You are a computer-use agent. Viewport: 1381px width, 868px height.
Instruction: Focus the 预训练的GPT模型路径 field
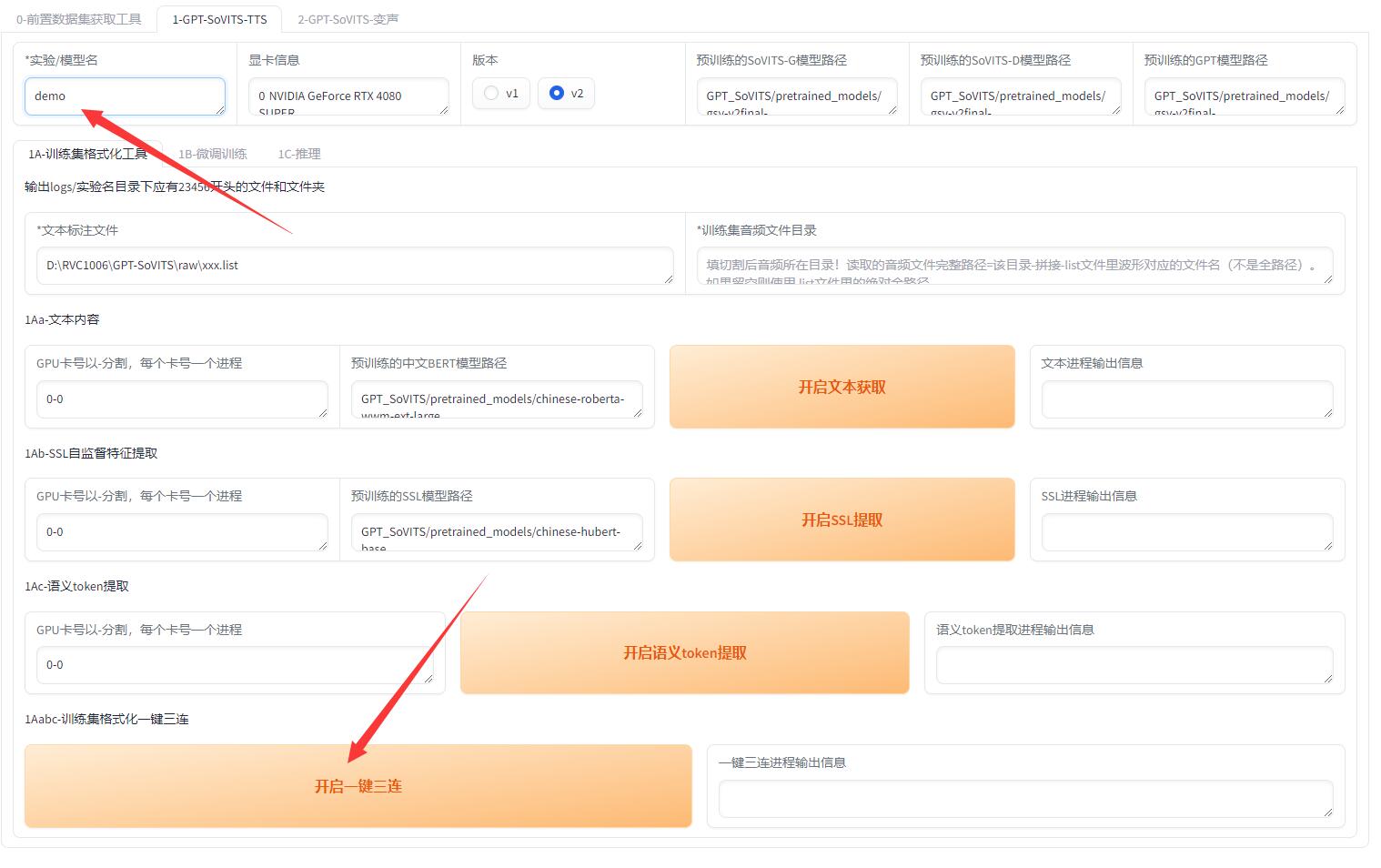(x=1244, y=96)
